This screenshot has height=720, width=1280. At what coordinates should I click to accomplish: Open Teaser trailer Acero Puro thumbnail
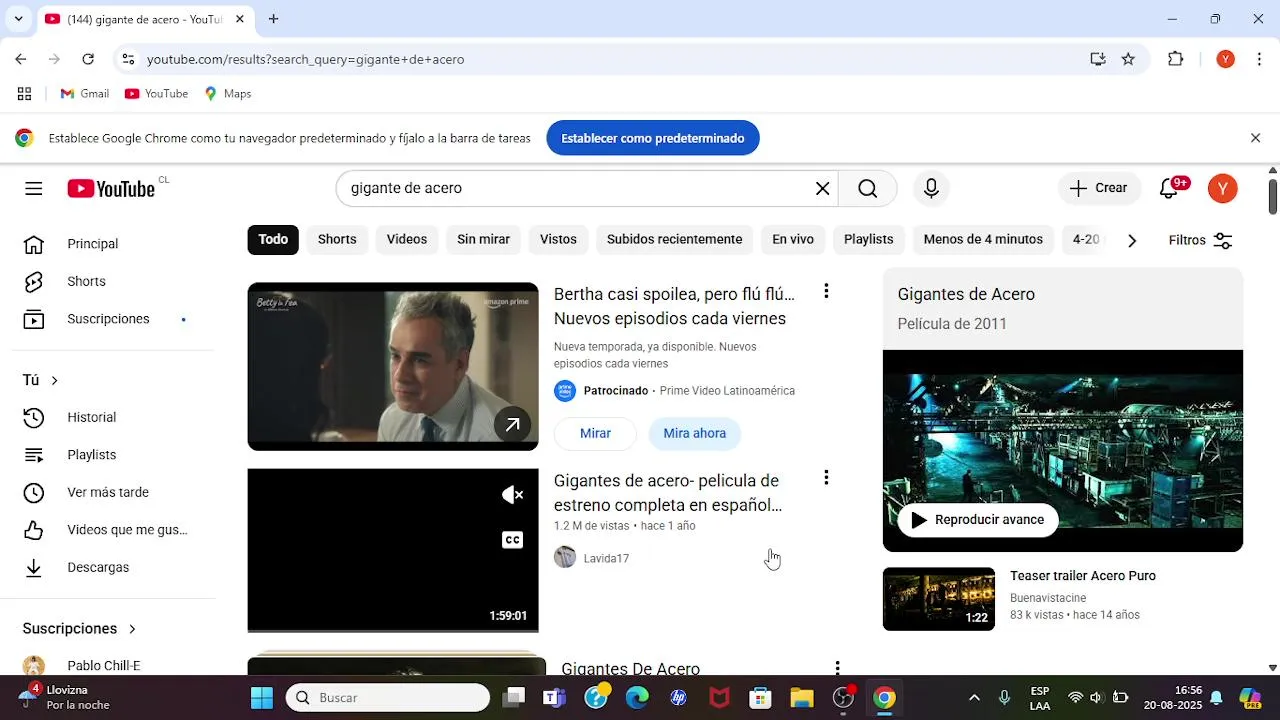(x=939, y=599)
